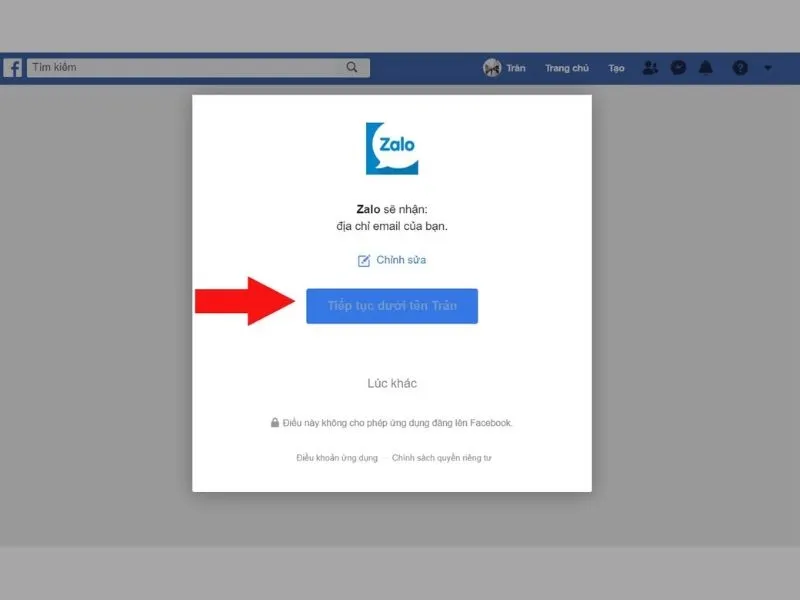Click text "địa chỉ email của bạn."
This screenshot has height=600, width=800.
(x=392, y=226)
